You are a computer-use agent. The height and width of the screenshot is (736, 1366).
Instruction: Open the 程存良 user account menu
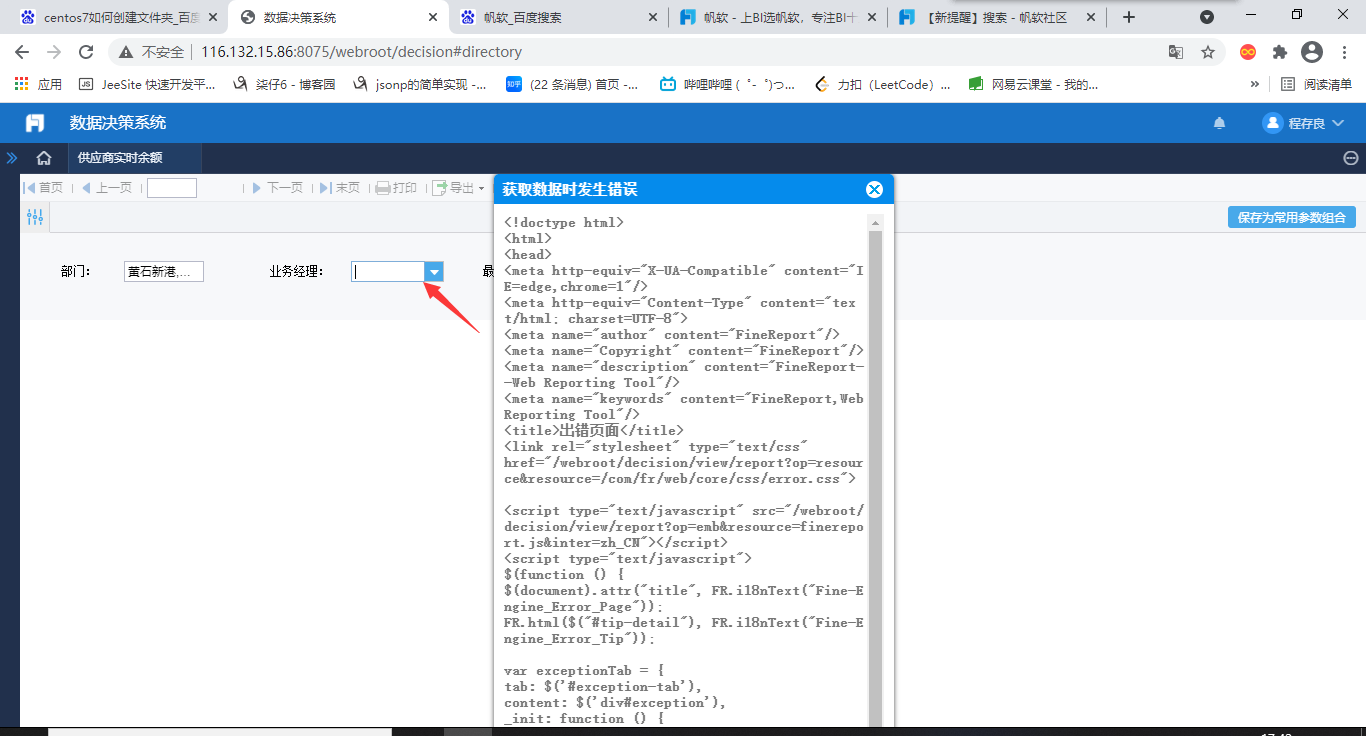1304,123
